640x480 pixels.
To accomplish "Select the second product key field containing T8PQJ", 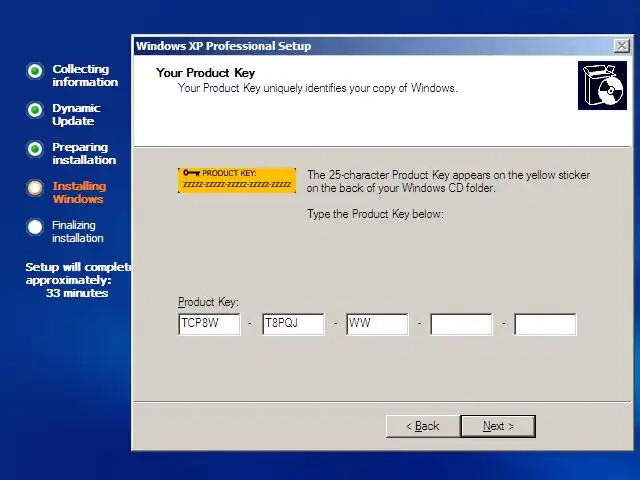I will point(293,324).
